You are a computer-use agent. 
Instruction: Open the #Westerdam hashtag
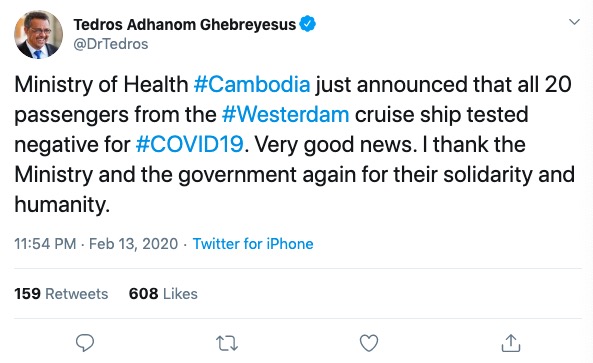point(286,114)
